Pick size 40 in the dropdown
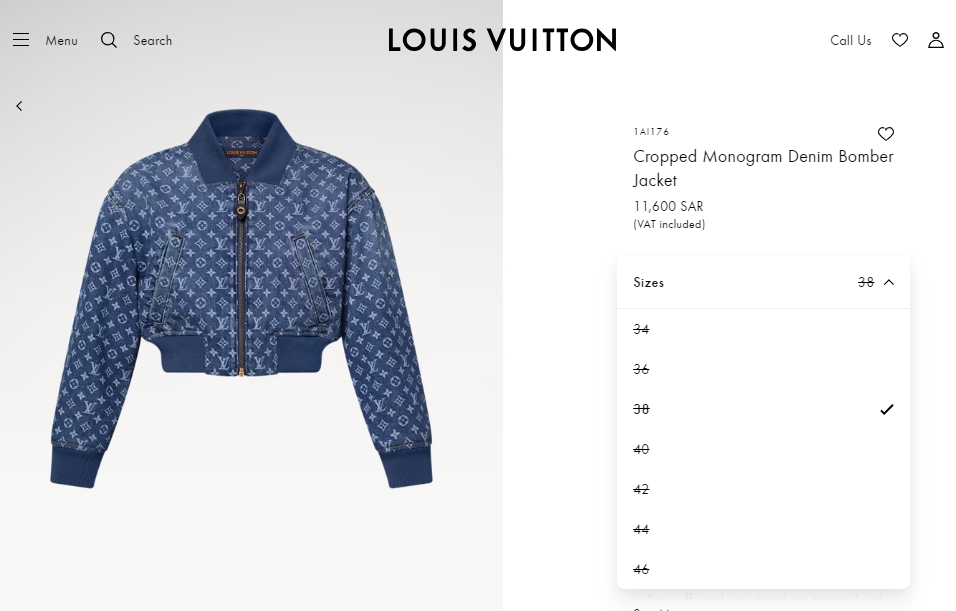This screenshot has height=611, width=956. click(763, 449)
